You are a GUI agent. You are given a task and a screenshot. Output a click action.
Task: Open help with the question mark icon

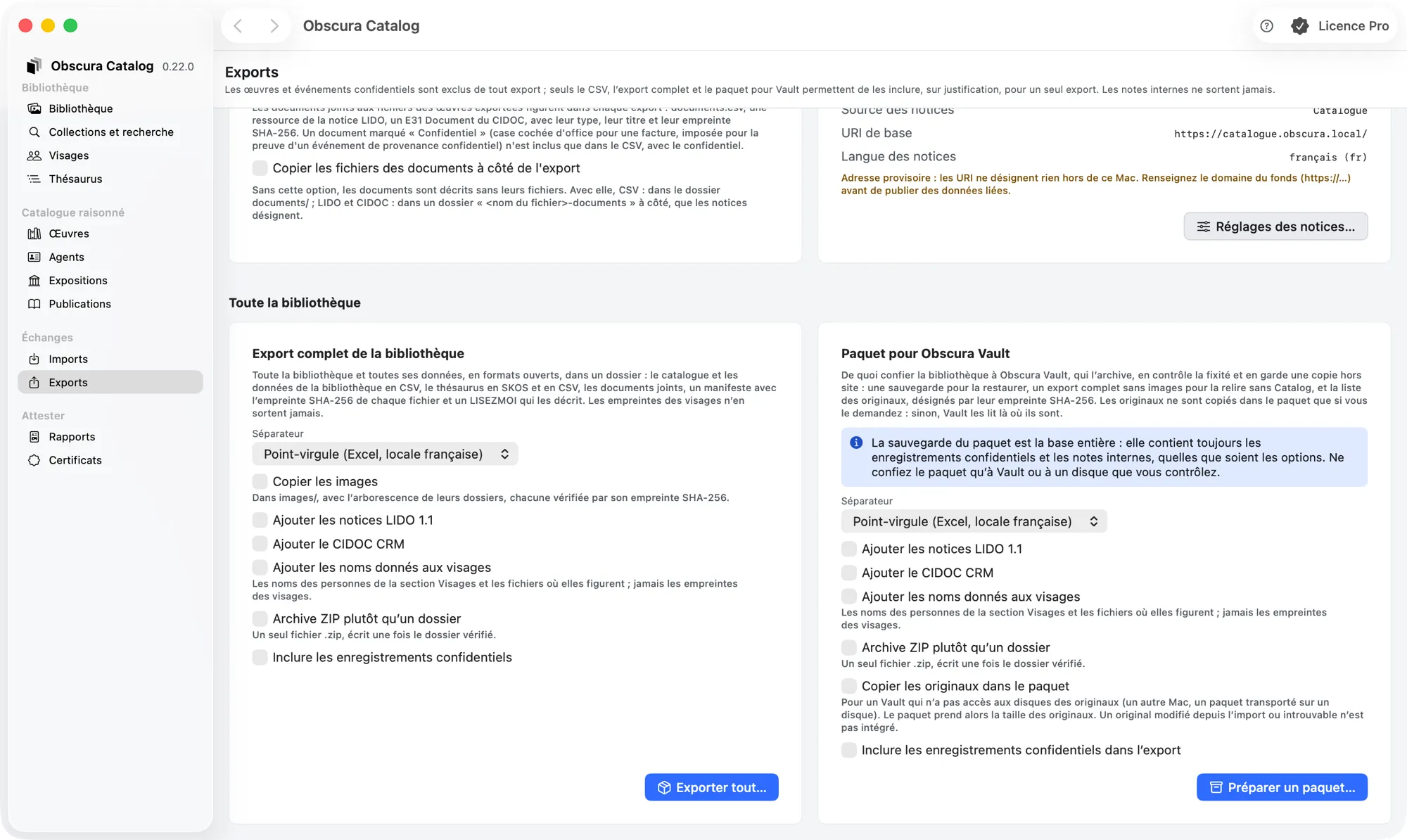(1266, 26)
